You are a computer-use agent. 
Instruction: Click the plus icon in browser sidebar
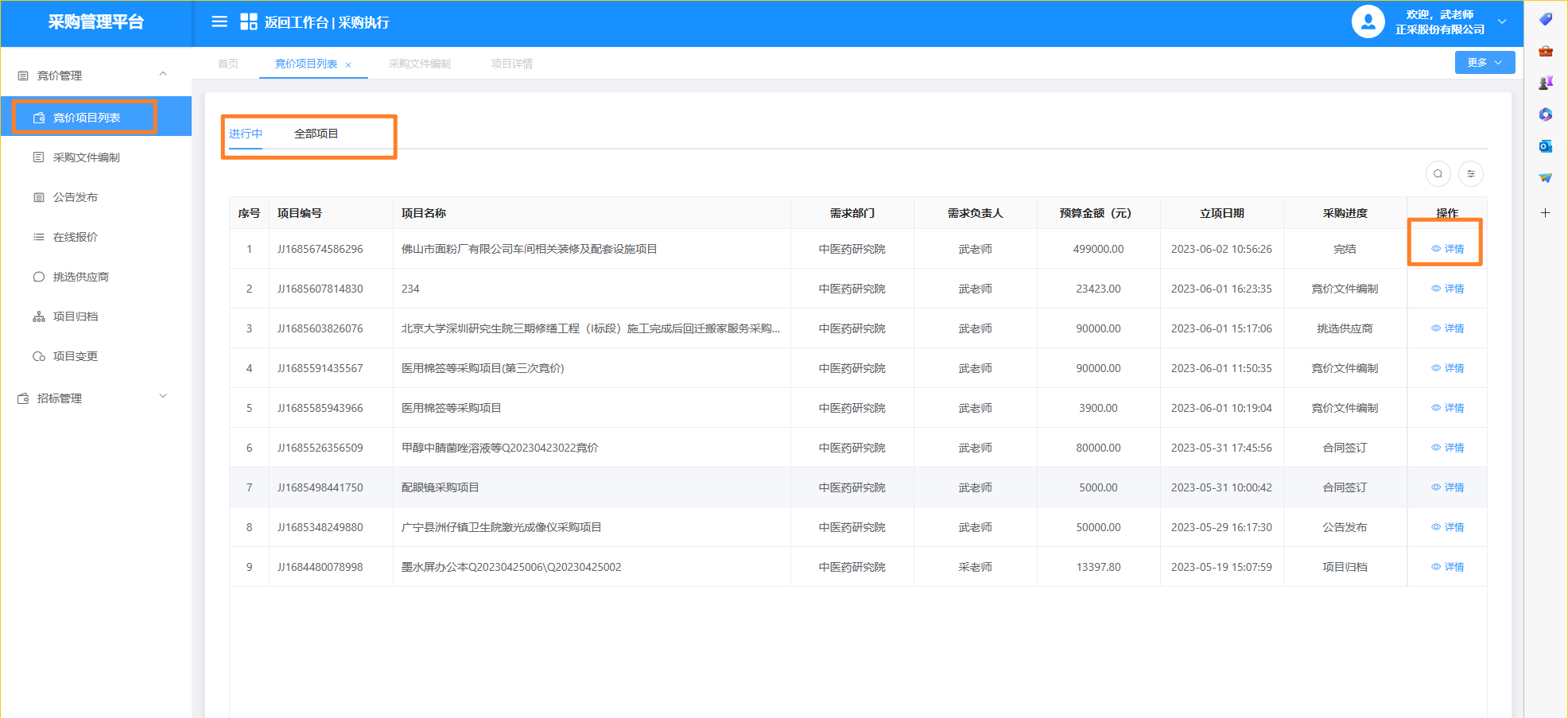tap(1545, 212)
